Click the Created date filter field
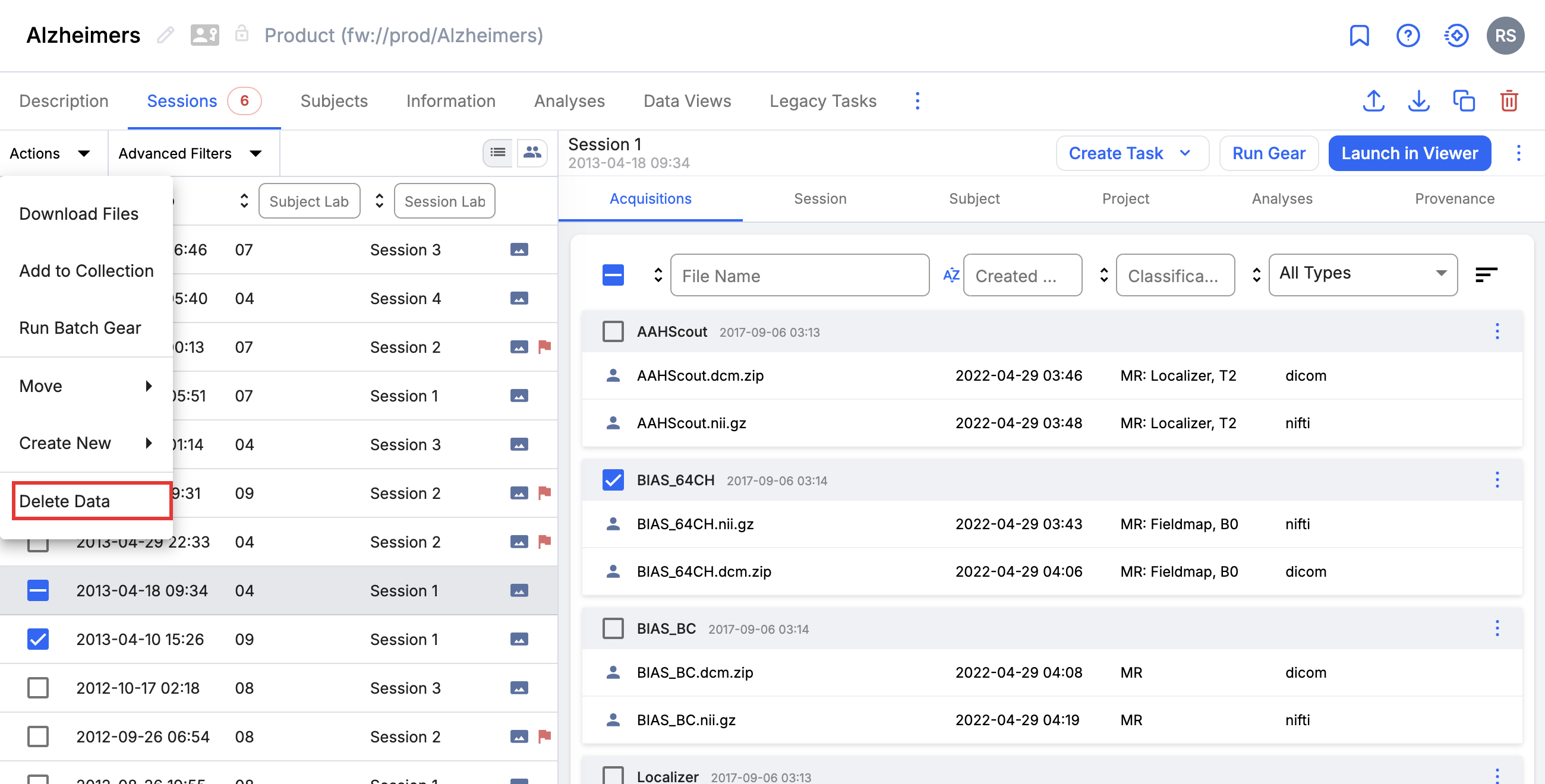The height and width of the screenshot is (784, 1545). pos(1022,275)
